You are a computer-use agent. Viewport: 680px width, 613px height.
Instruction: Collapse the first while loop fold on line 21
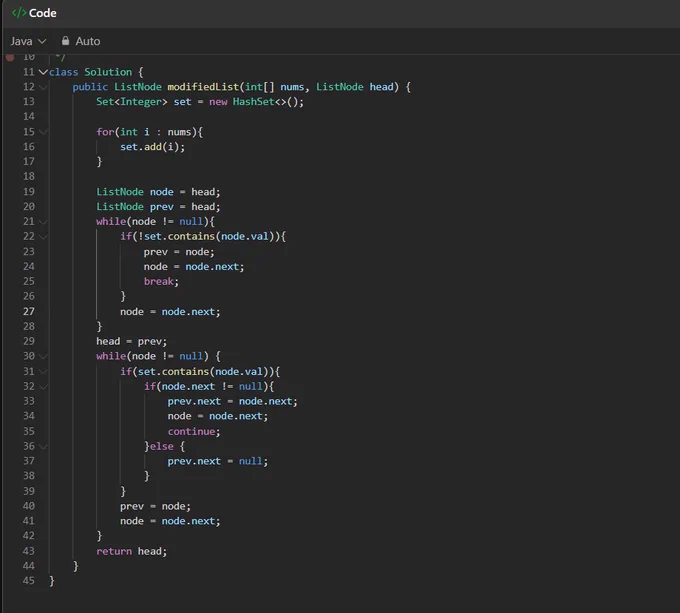pos(43,222)
